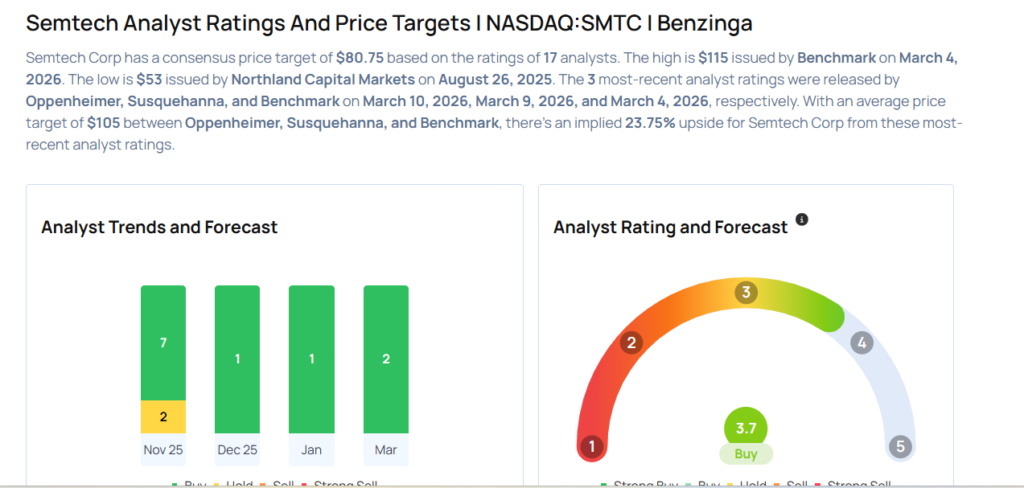Click the info icon beside Analyst Rating and Forecast

click(801, 219)
